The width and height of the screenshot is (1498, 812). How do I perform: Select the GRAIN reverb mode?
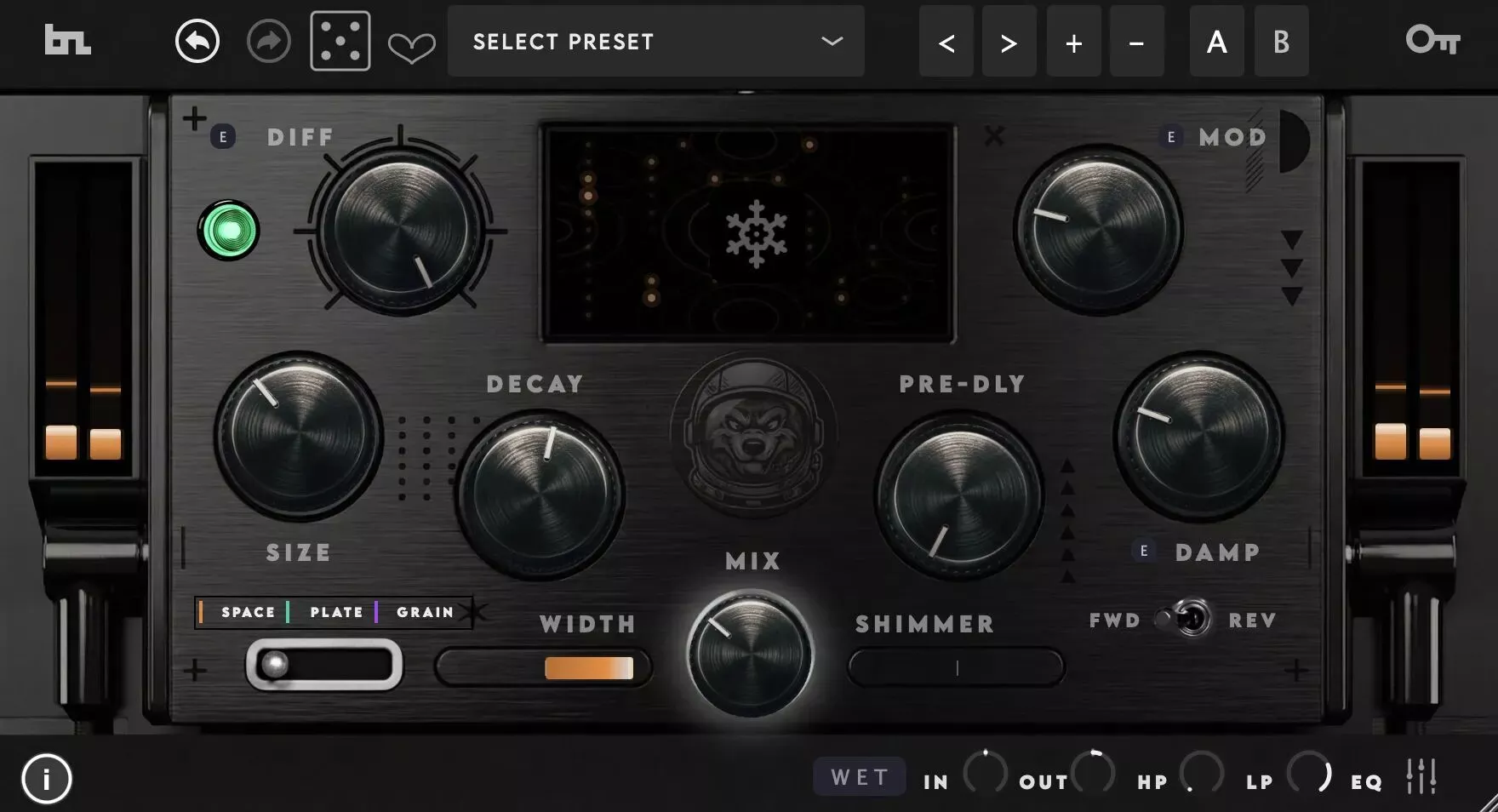(423, 612)
